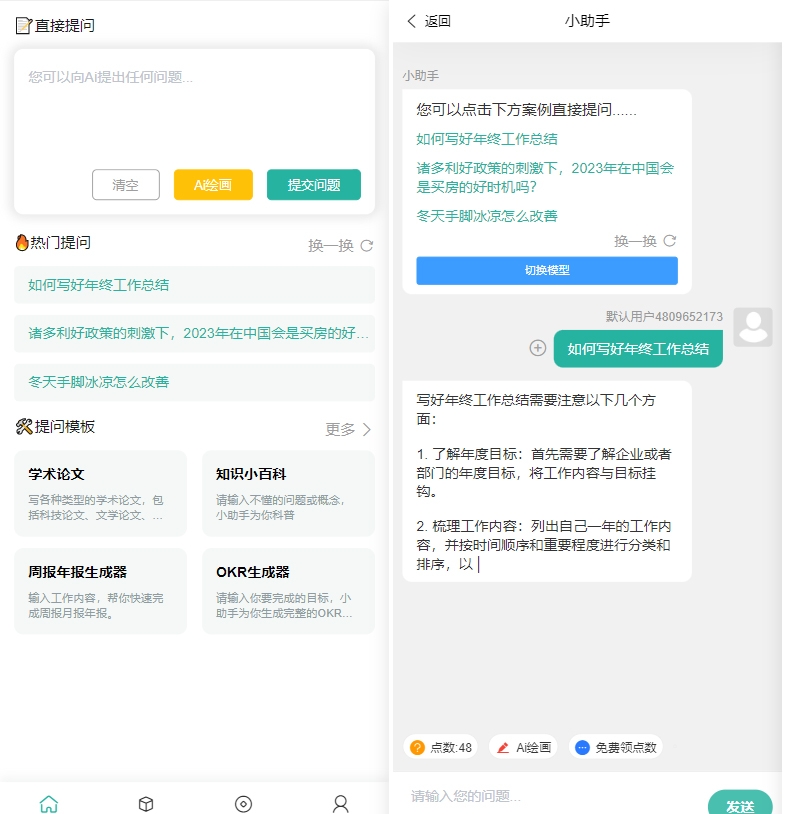Open the 学术论文 template card
This screenshot has height=814, width=785.
coord(100,493)
